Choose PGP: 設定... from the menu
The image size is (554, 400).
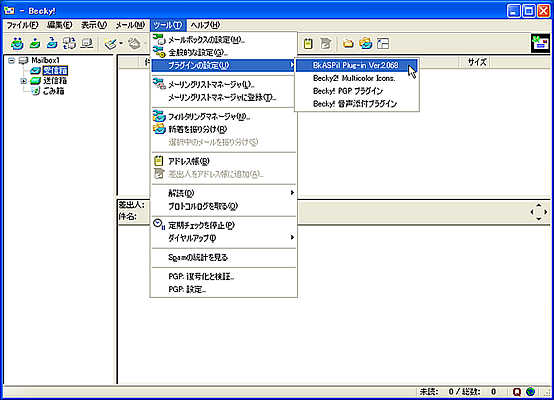tap(223, 289)
